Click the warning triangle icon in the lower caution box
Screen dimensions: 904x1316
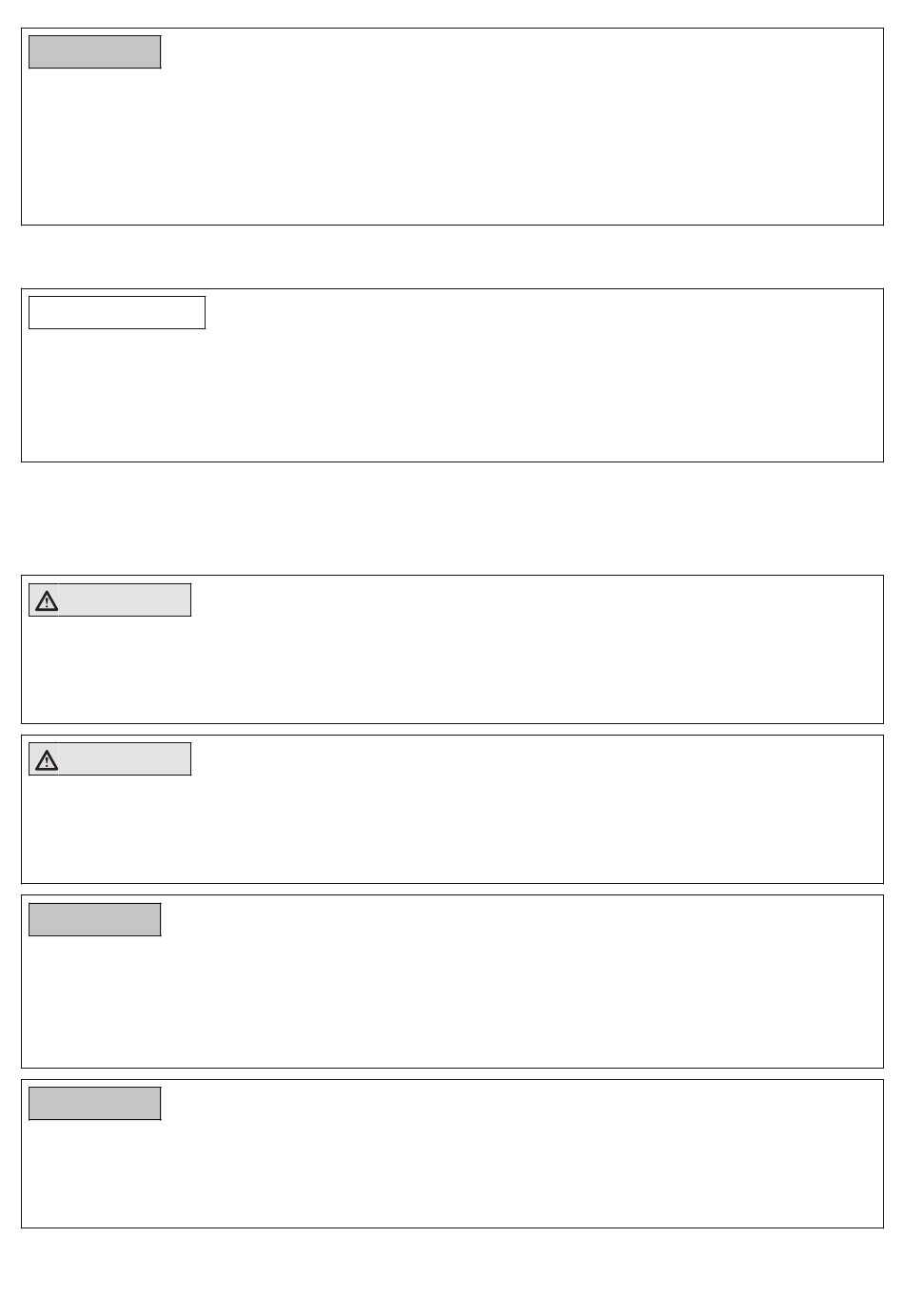46,759
